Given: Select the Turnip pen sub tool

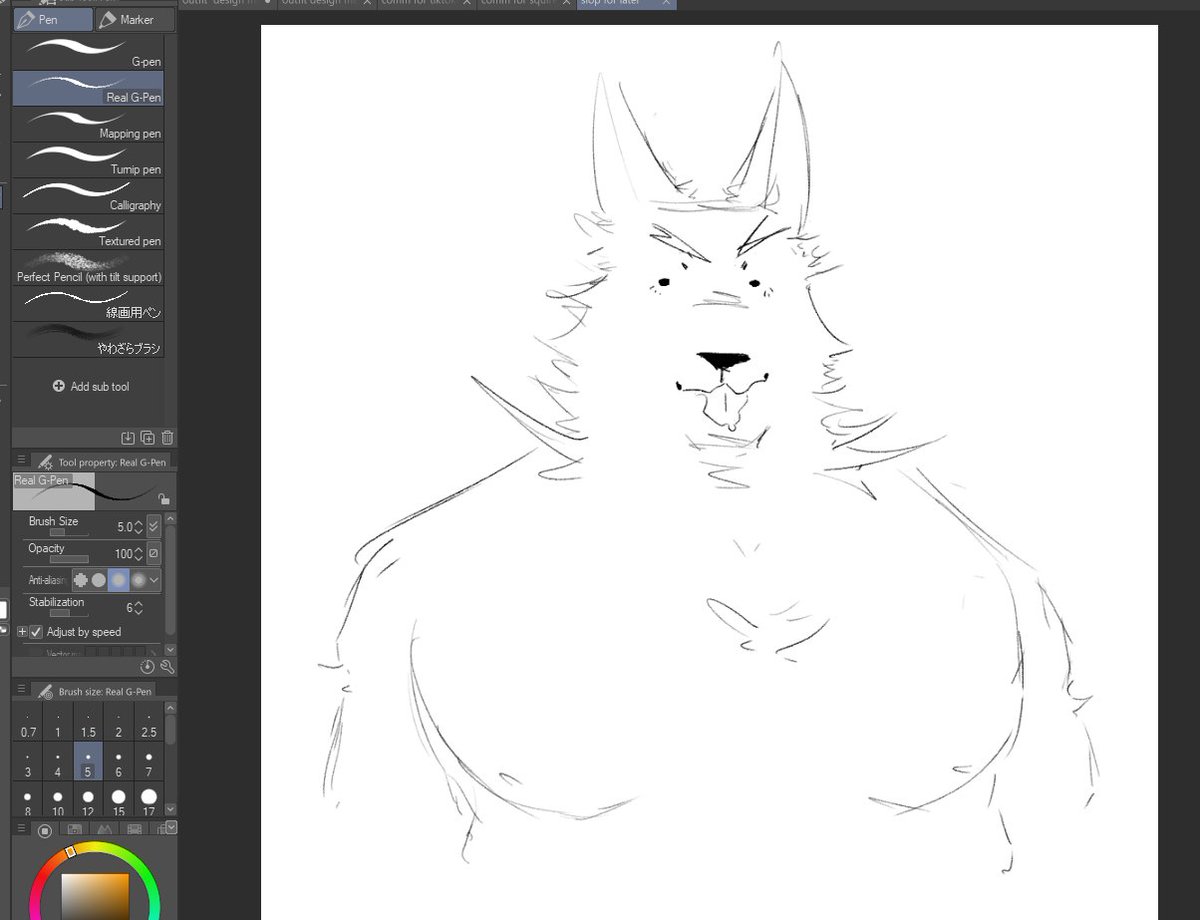Looking at the screenshot, I should (88, 160).
